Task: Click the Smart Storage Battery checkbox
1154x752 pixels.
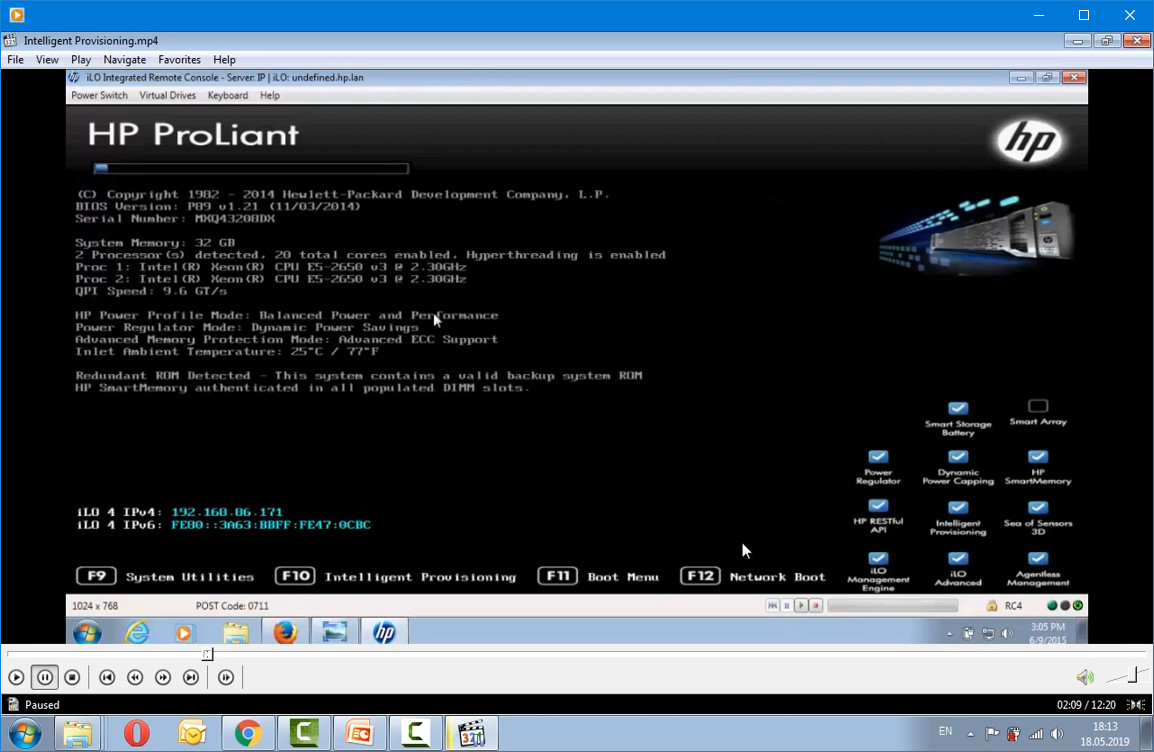Action: 957,408
